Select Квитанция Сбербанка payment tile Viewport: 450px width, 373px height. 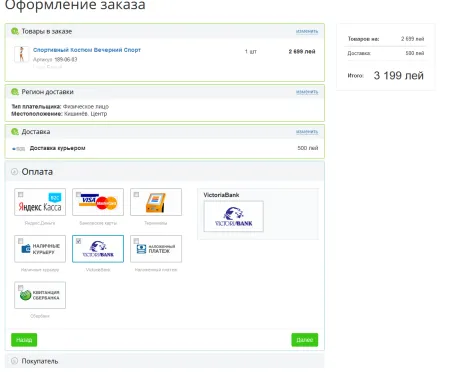tap(40, 295)
